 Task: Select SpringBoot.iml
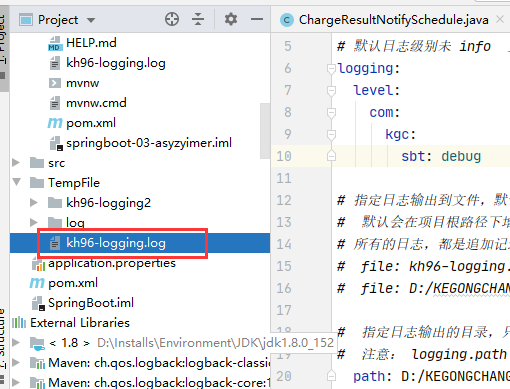pos(91,303)
